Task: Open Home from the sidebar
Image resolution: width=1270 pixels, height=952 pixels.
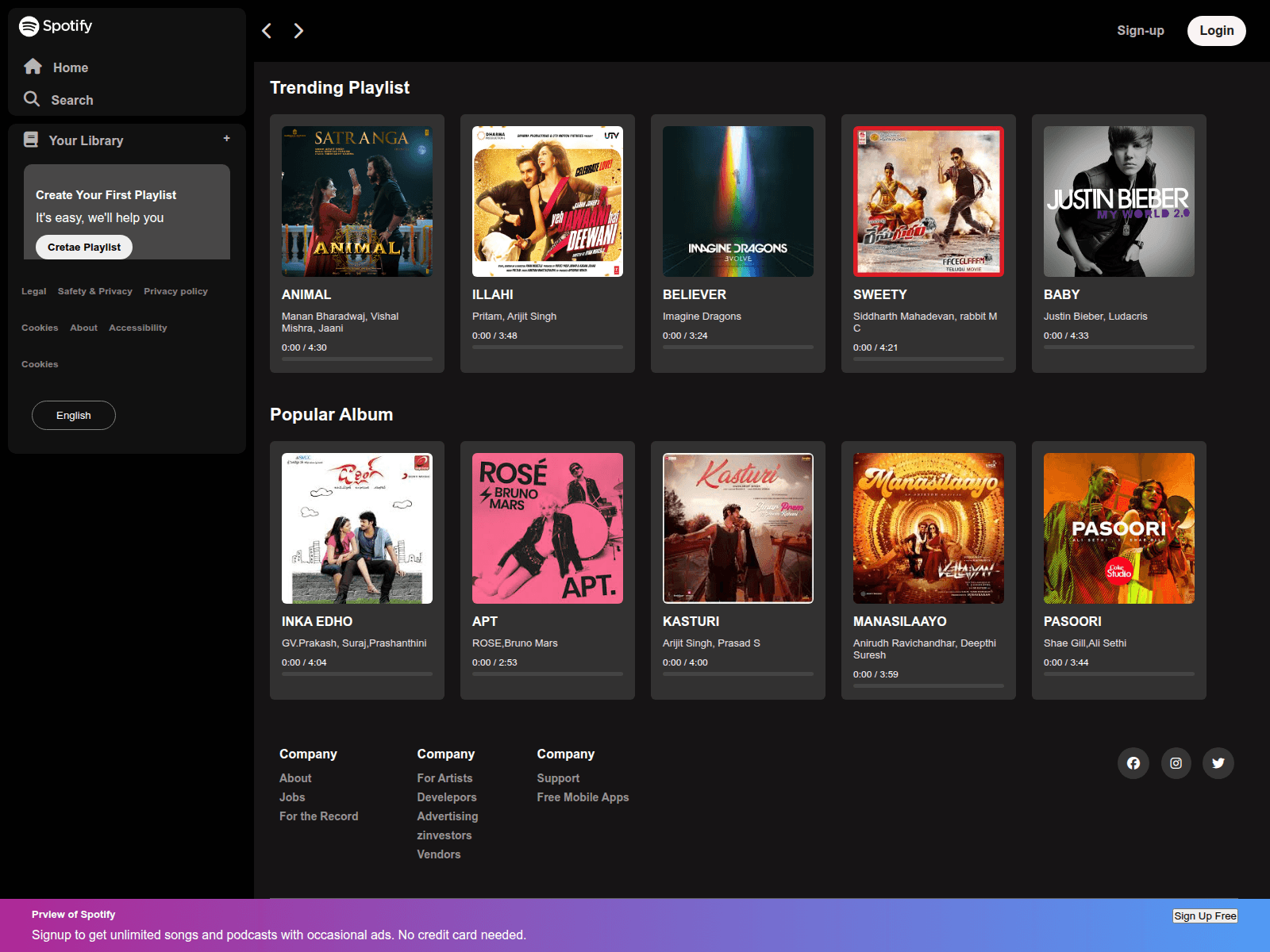Action: [x=70, y=67]
